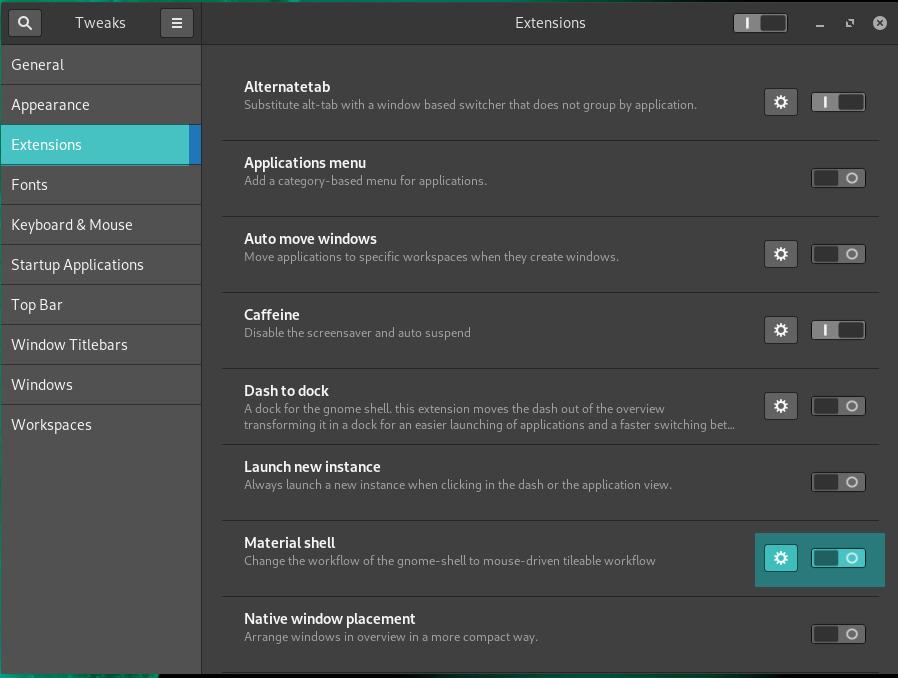
Task: Enable the Applications menu extension
Action: pos(838,178)
